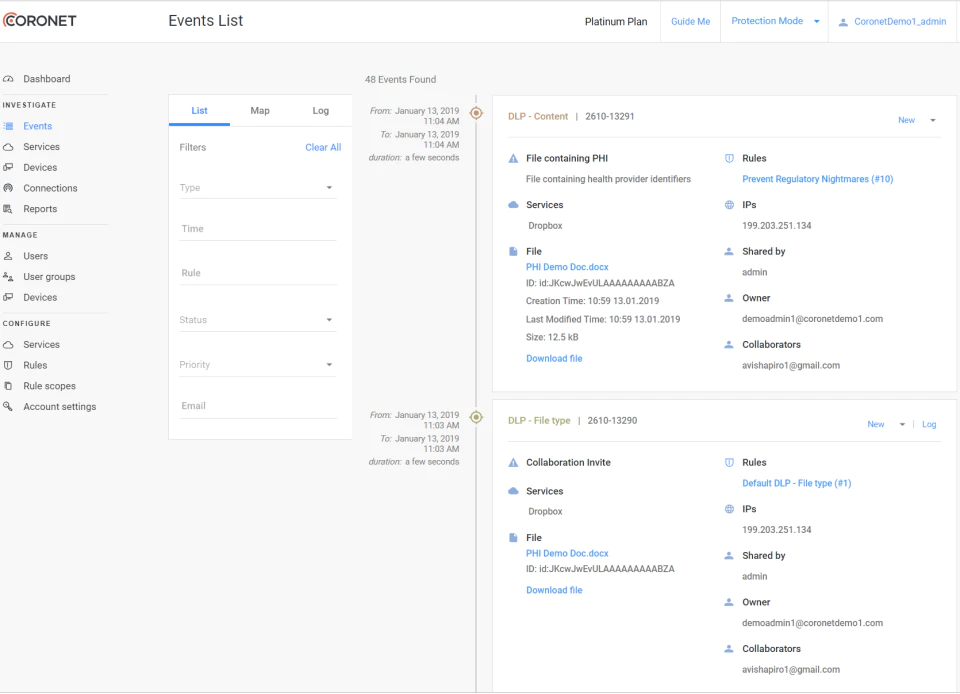
Task: Click the Email filter field
Action: [x=258, y=406]
